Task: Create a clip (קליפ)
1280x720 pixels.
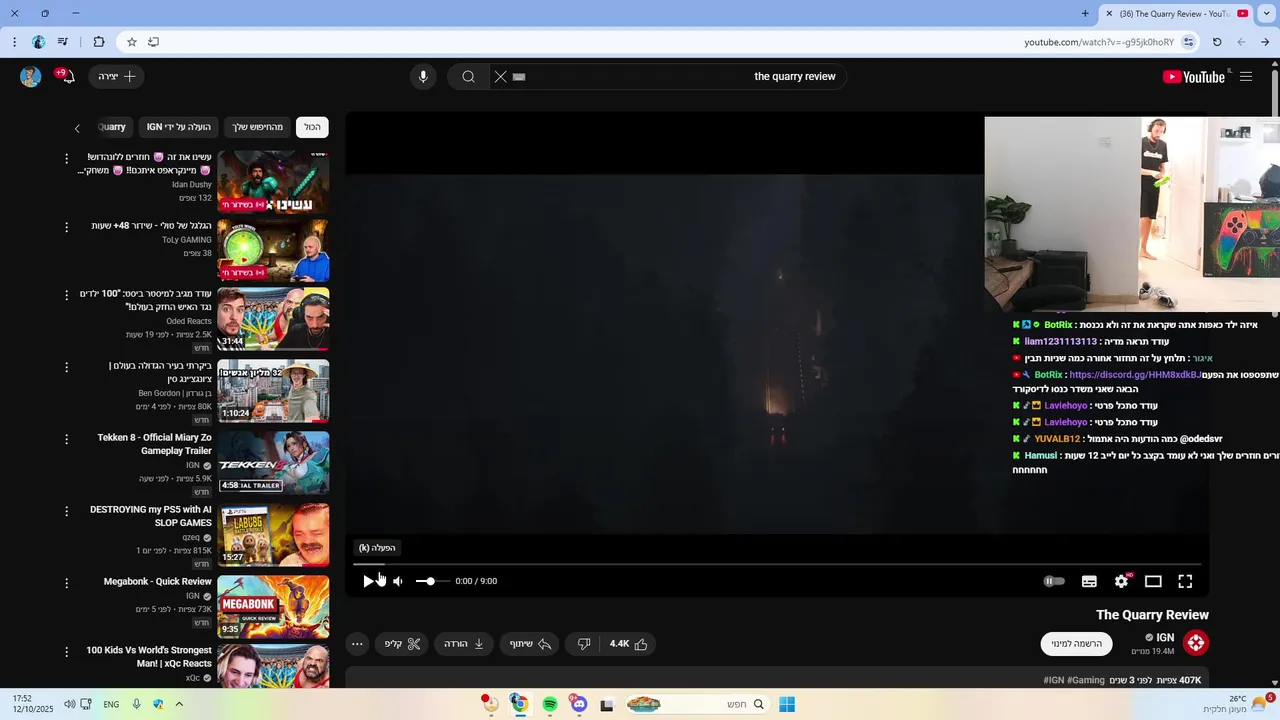Action: click(402, 644)
